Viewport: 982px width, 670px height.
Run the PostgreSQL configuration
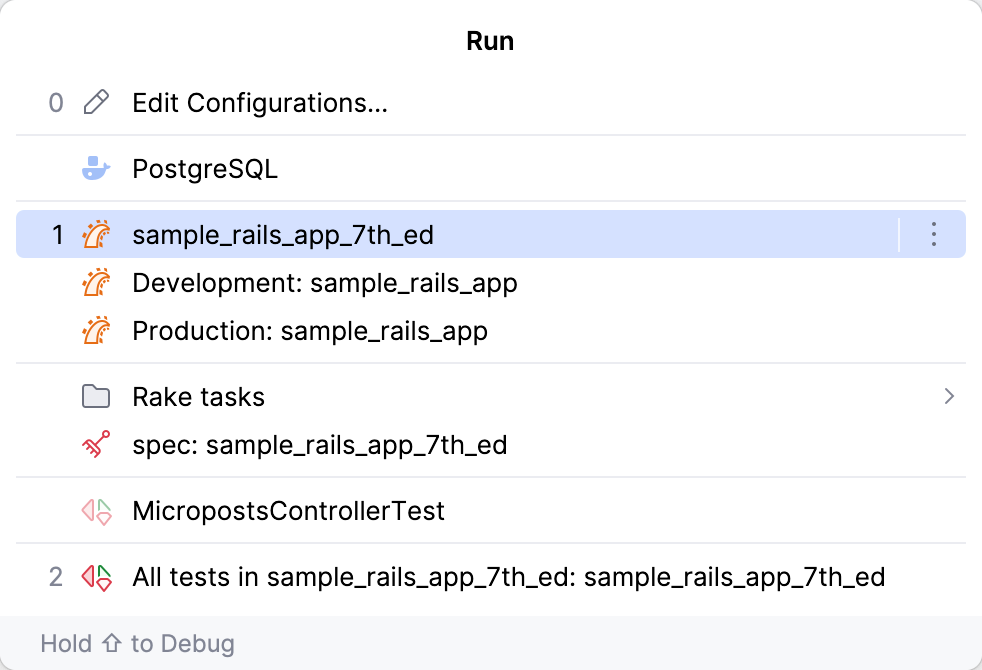[x=205, y=168]
